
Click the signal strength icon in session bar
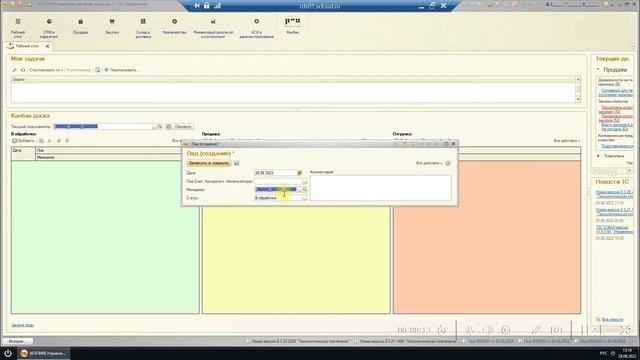(217, 5)
